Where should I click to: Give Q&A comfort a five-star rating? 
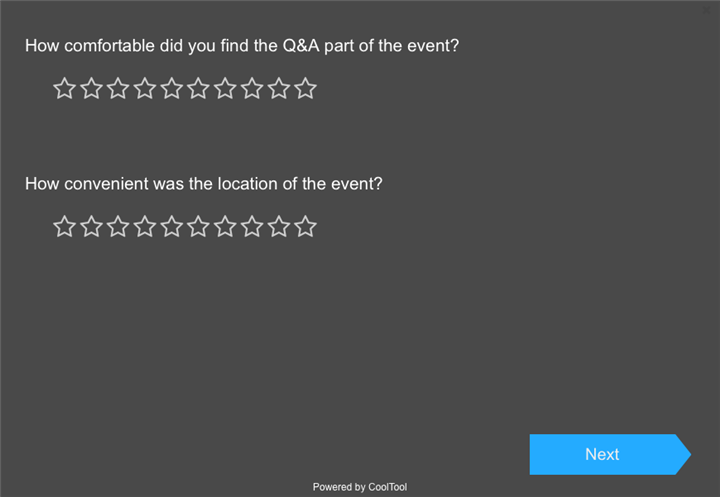(x=172, y=89)
